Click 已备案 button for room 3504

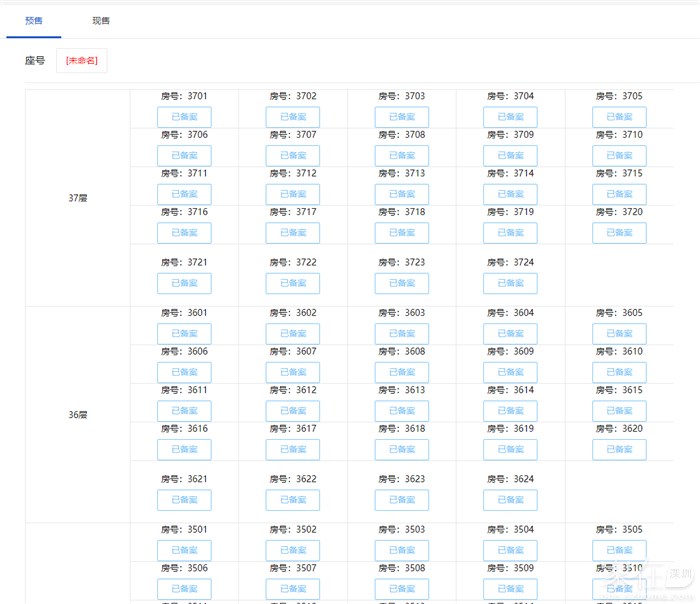coord(510,550)
